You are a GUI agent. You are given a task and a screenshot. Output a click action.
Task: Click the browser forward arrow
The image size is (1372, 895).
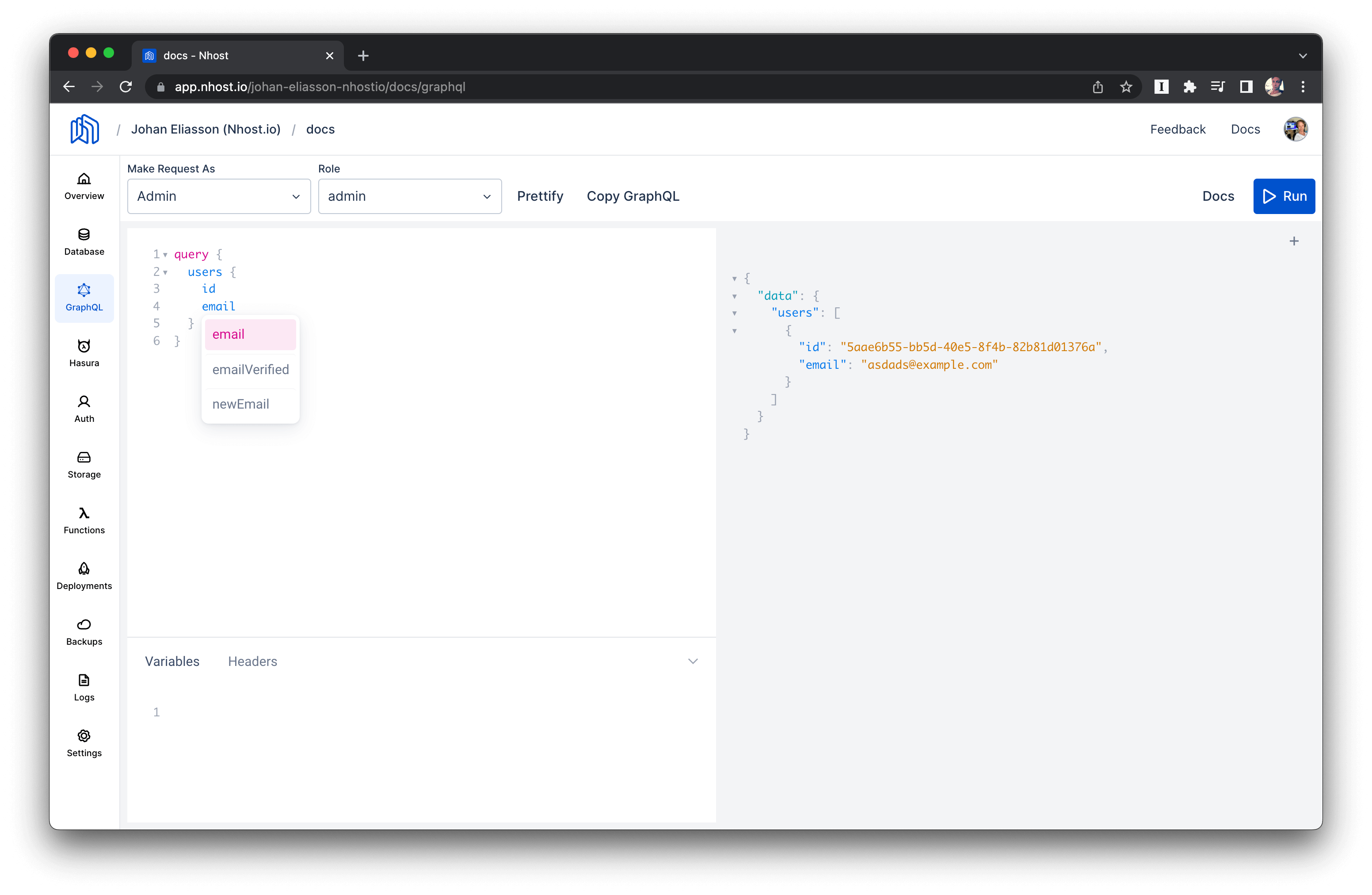[97, 87]
